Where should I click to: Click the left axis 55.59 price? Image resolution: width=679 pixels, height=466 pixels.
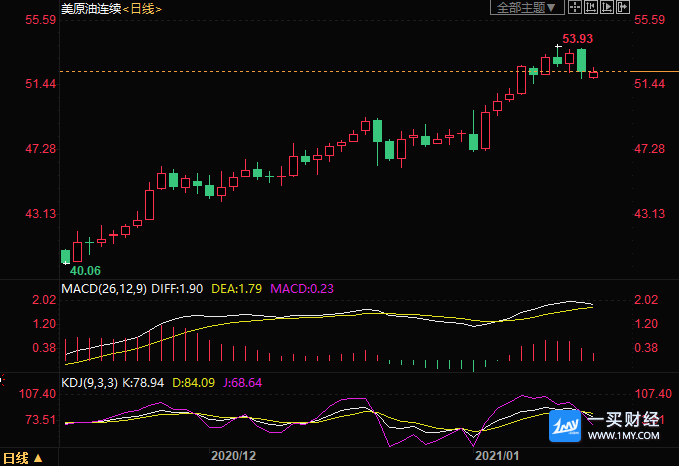(41, 20)
